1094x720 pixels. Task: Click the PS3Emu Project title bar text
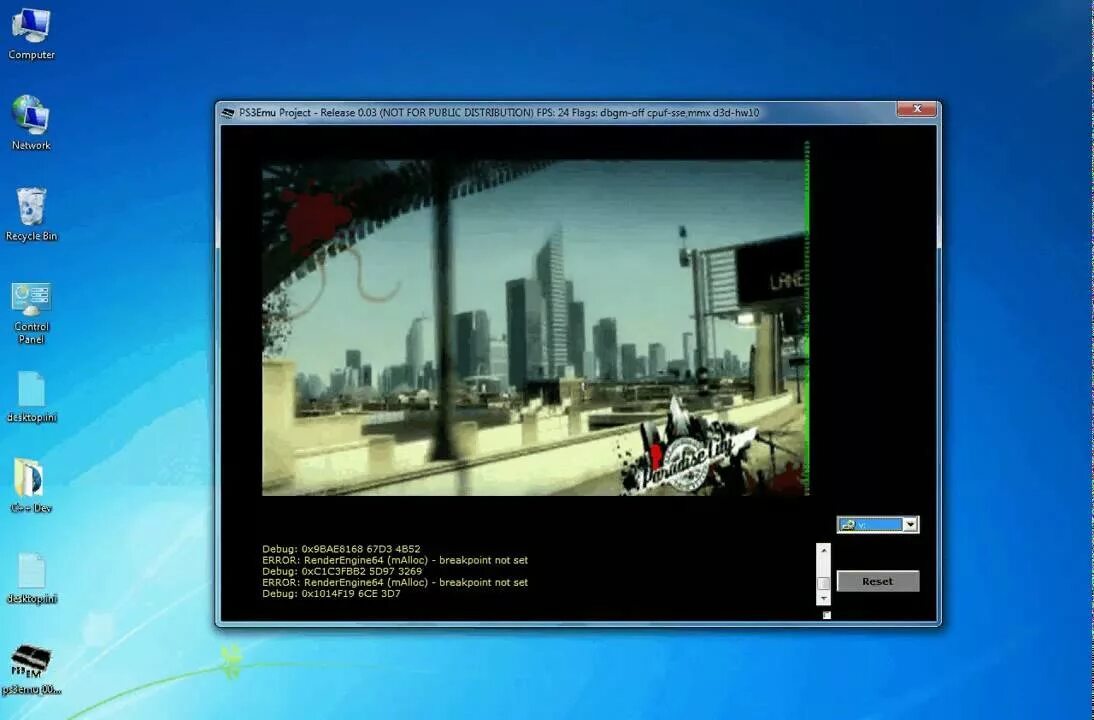tap(499, 112)
